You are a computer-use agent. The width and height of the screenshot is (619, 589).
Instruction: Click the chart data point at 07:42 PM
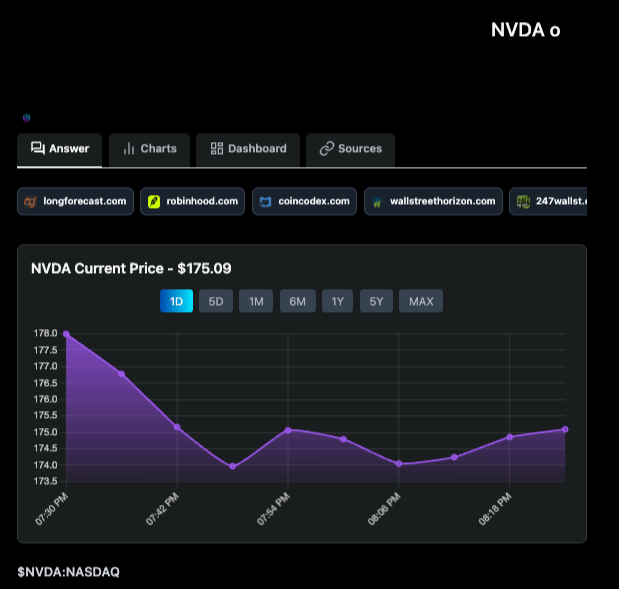[177, 427]
